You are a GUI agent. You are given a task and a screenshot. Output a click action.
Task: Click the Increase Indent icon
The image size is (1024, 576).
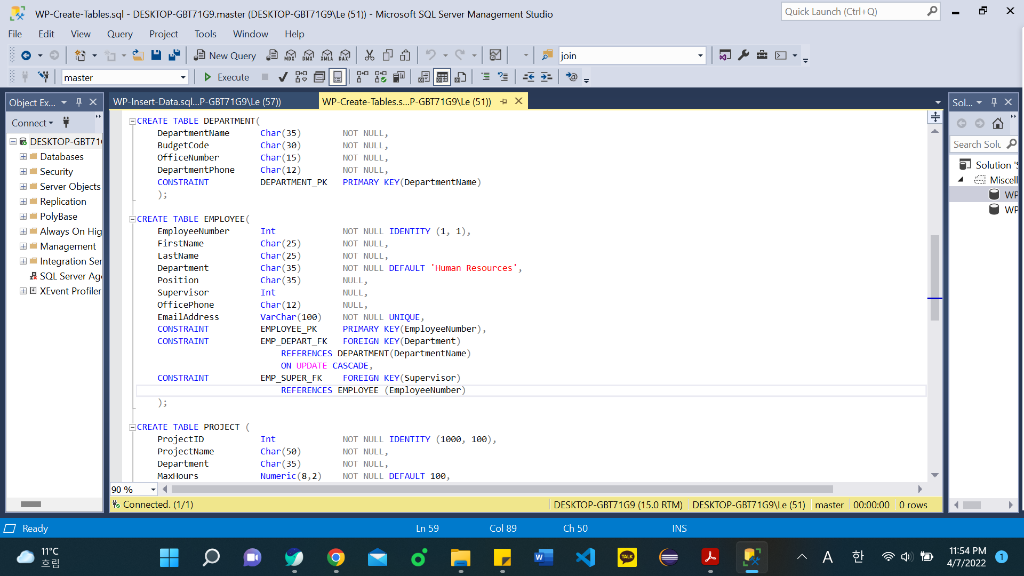coord(546,77)
